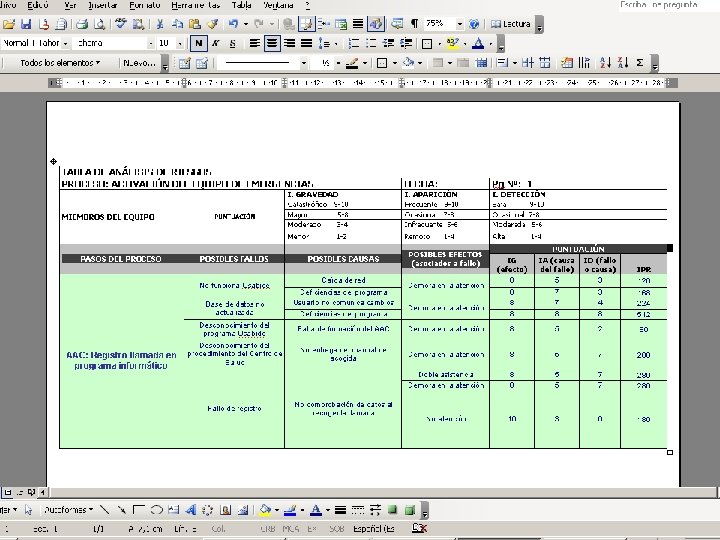This screenshot has width=720, height=540.
Task: Open the Edición menu
Action: click(38, 6)
